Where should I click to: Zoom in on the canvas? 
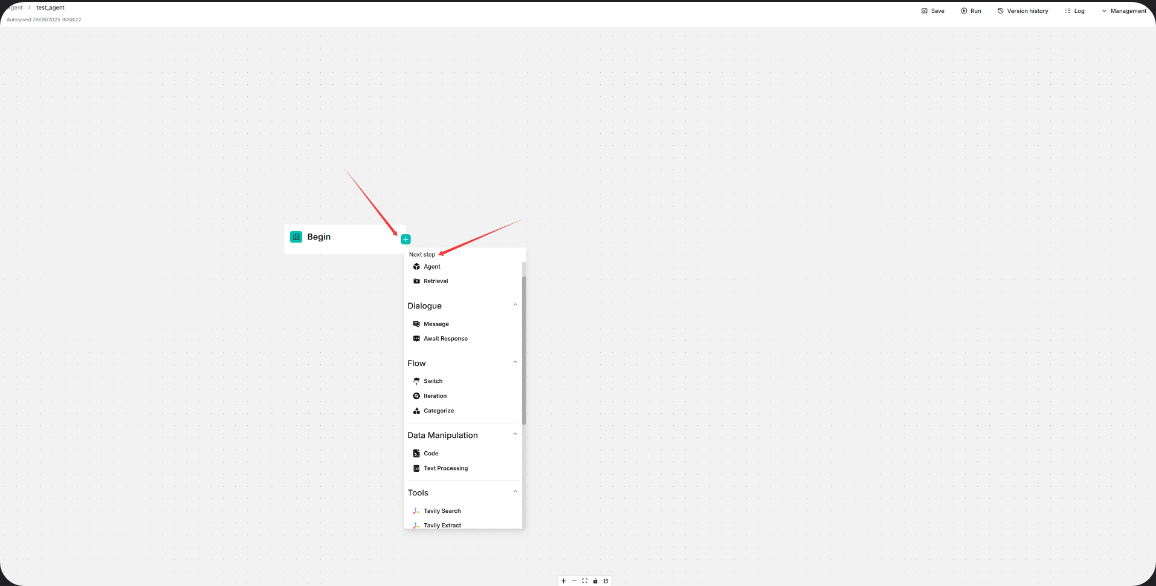pos(563,581)
